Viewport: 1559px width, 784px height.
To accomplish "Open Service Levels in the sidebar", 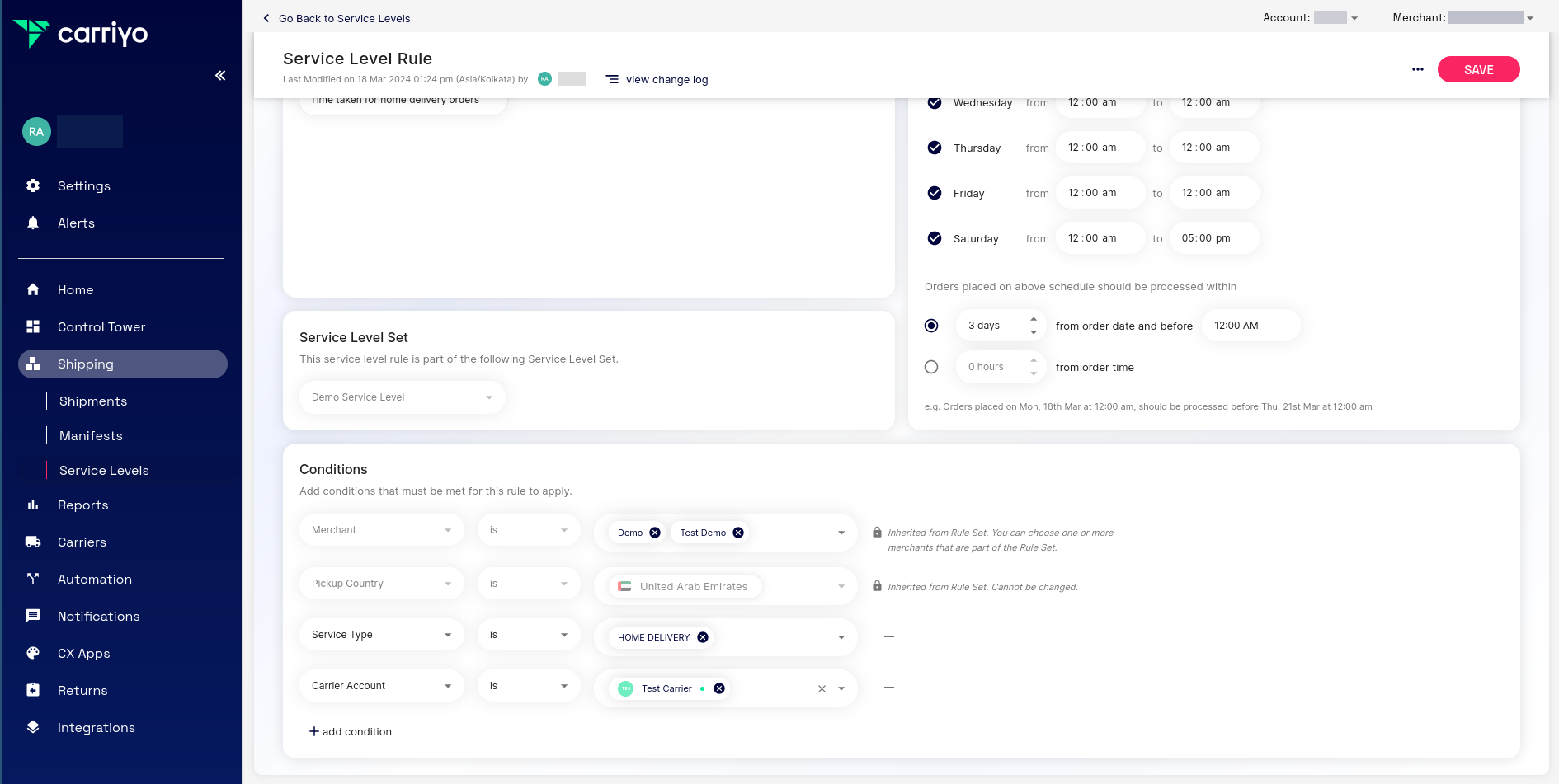I will tap(104, 470).
